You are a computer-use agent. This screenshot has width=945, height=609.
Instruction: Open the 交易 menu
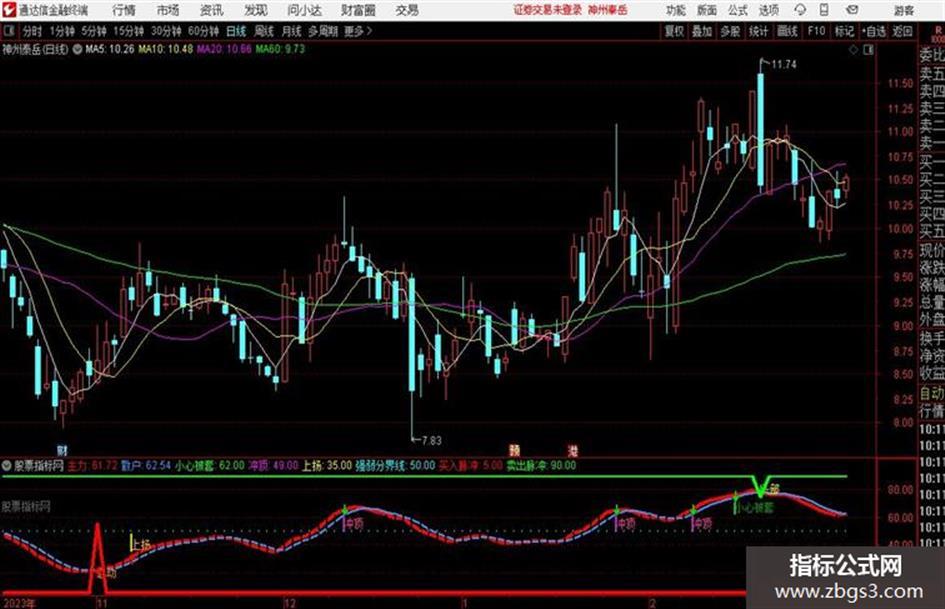(x=407, y=10)
